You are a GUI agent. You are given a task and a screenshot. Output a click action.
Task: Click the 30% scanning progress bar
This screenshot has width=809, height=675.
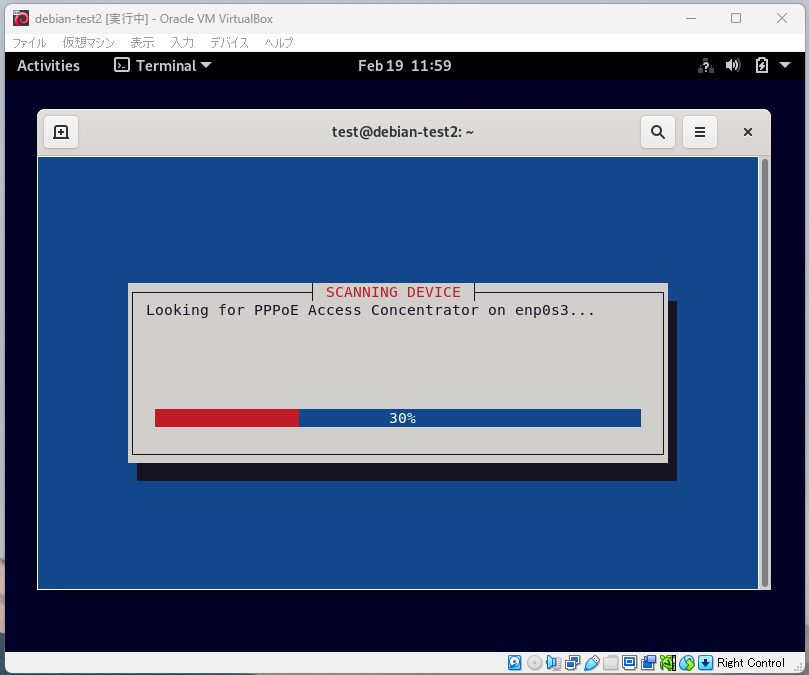[x=398, y=418]
